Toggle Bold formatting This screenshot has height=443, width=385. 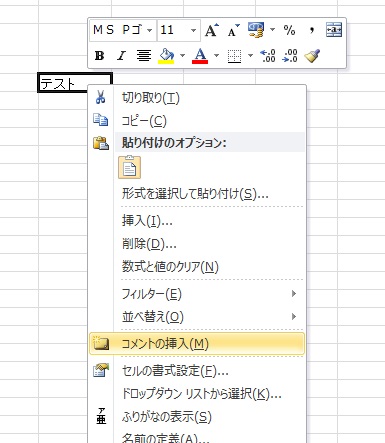coord(99,56)
